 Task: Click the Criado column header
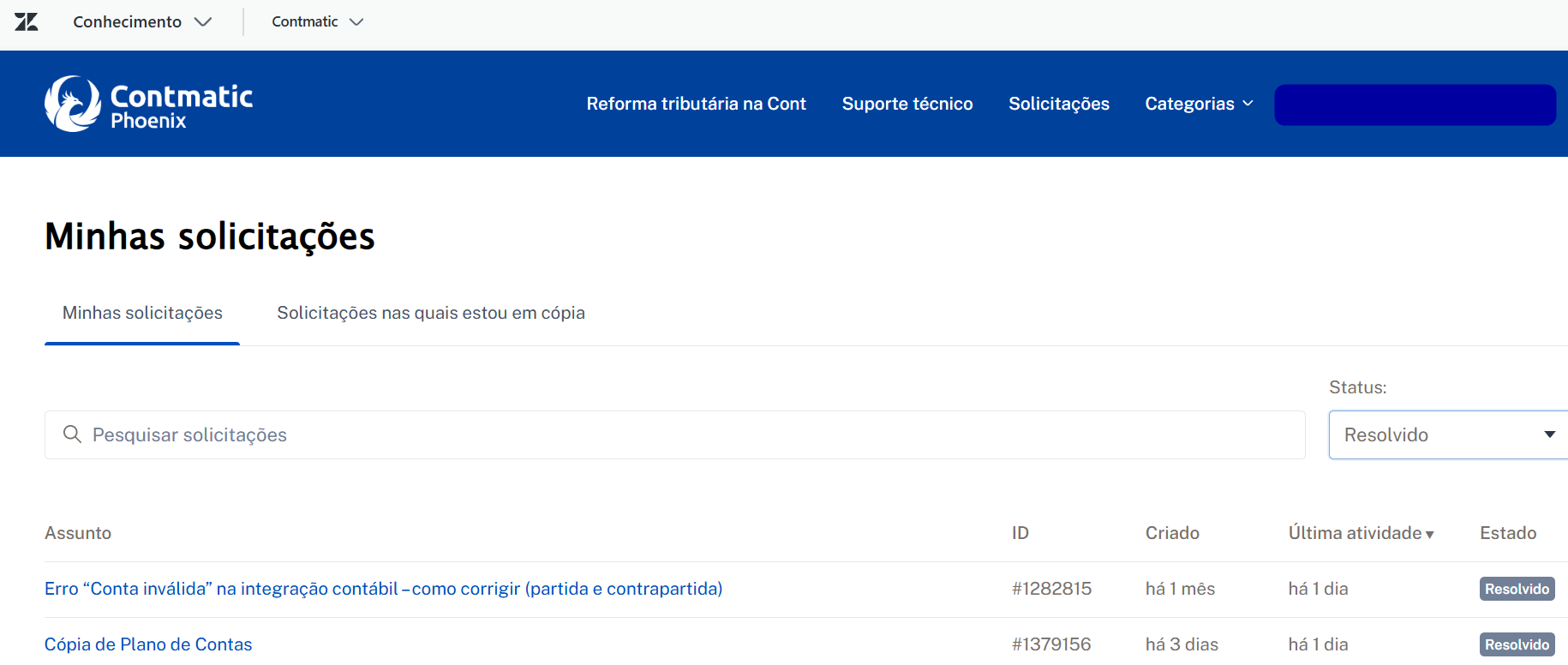click(1172, 533)
